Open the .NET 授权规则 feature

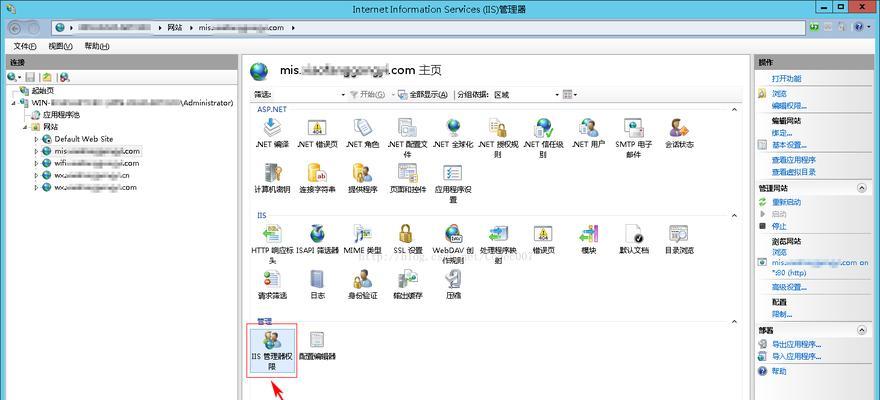pos(498,138)
